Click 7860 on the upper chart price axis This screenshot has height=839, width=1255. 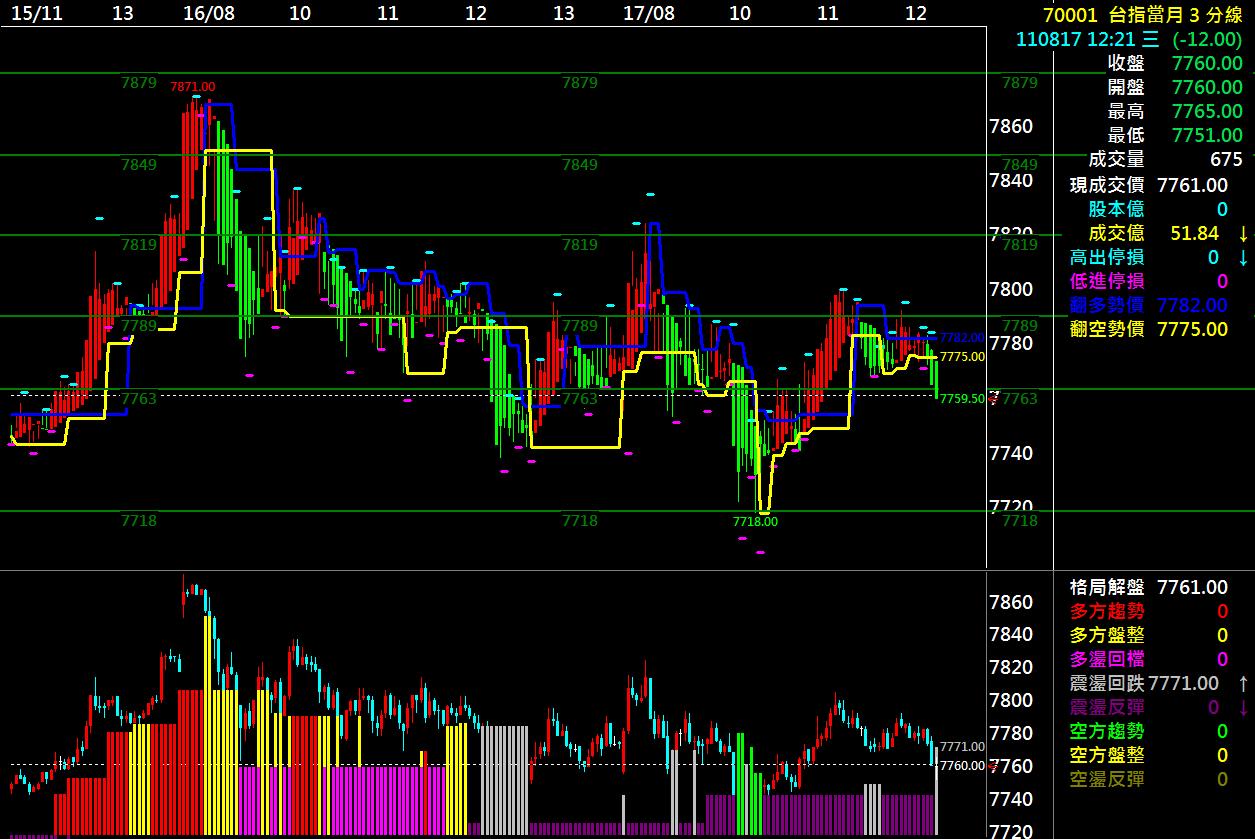(1010, 126)
